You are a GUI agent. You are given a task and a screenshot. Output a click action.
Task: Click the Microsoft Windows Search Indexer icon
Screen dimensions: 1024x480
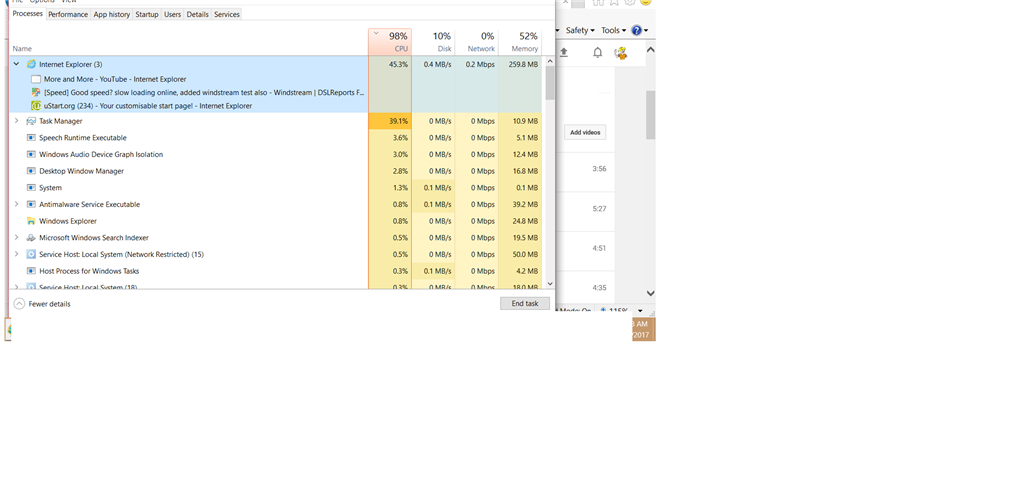tap(31, 238)
